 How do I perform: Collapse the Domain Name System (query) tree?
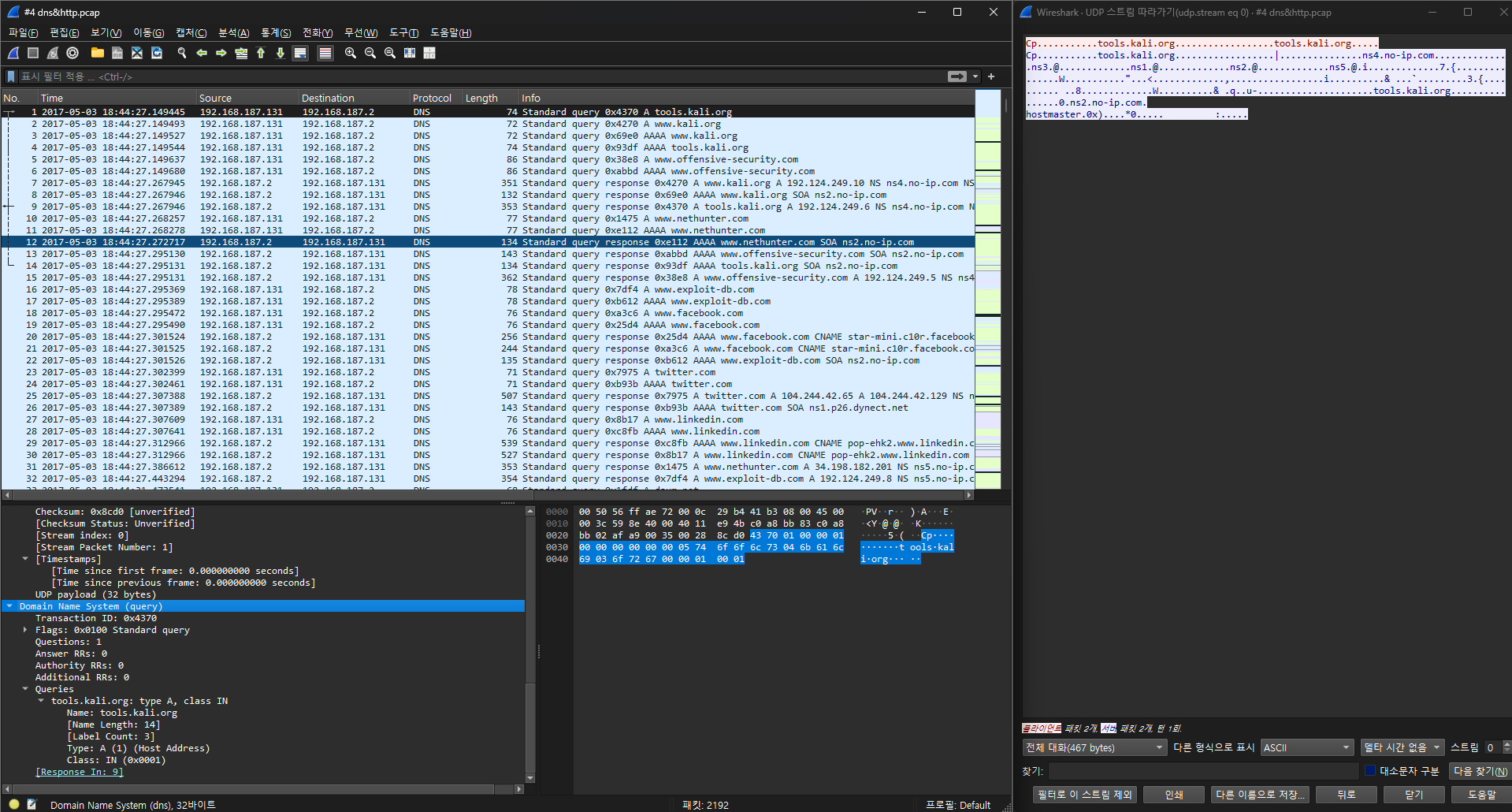pyautogui.click(x=9, y=606)
